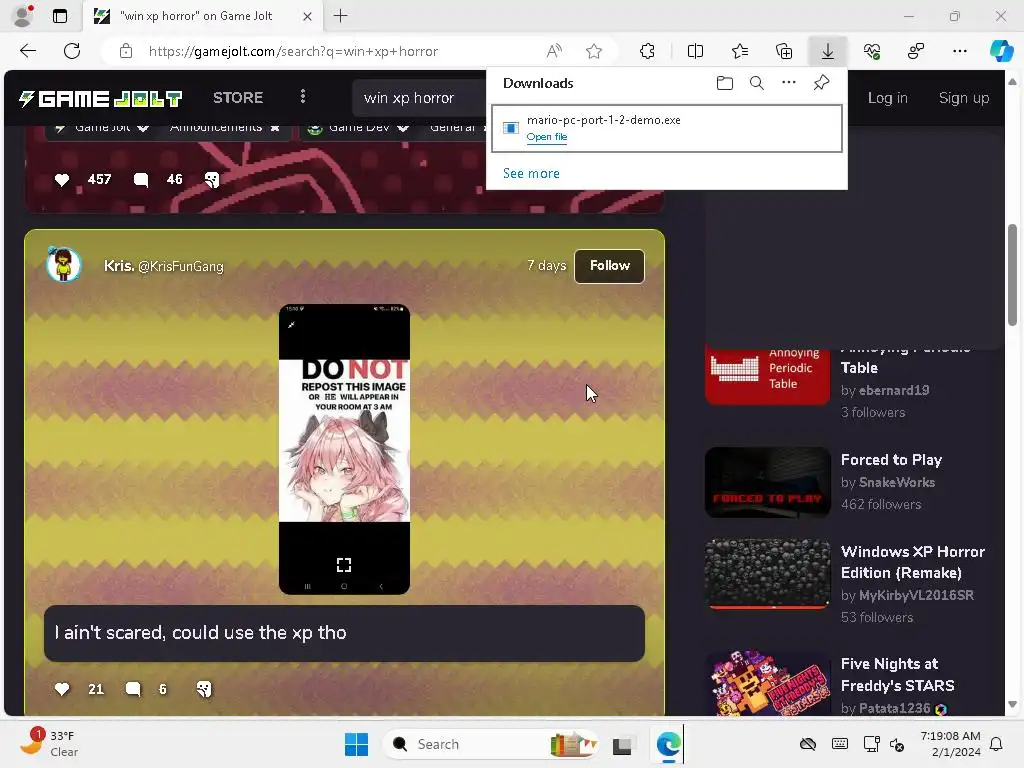Open tab actions menu icon
The height and width of the screenshot is (768, 1024).
point(59,16)
